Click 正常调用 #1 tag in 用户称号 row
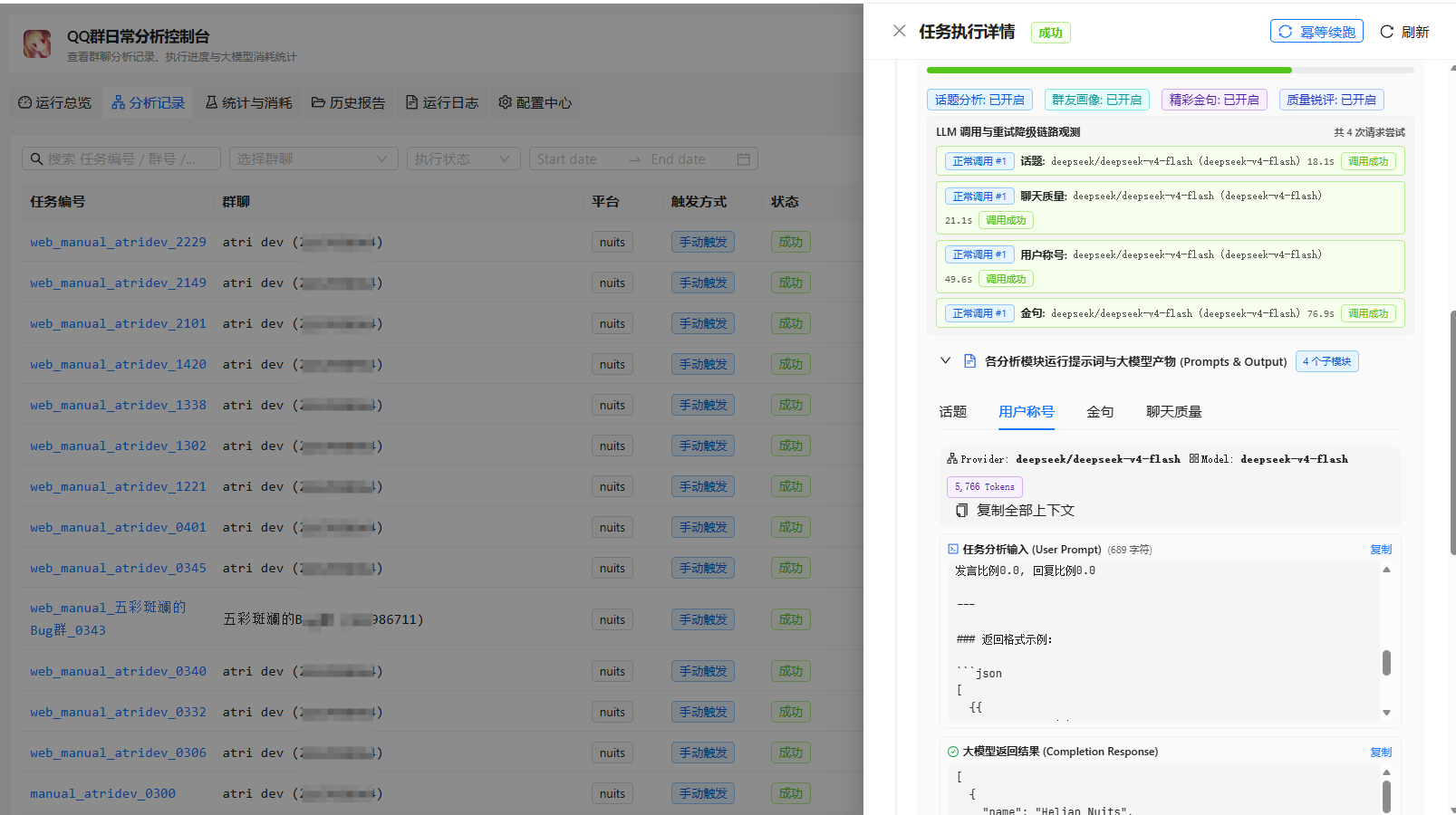 (x=979, y=254)
